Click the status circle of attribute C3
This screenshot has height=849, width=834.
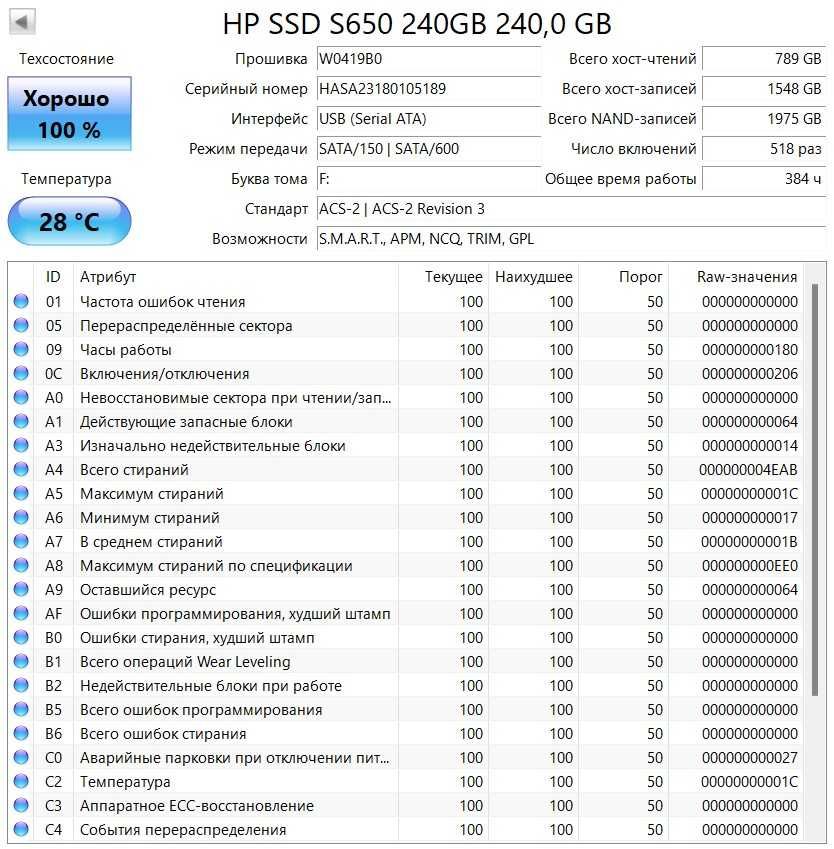coord(21,805)
